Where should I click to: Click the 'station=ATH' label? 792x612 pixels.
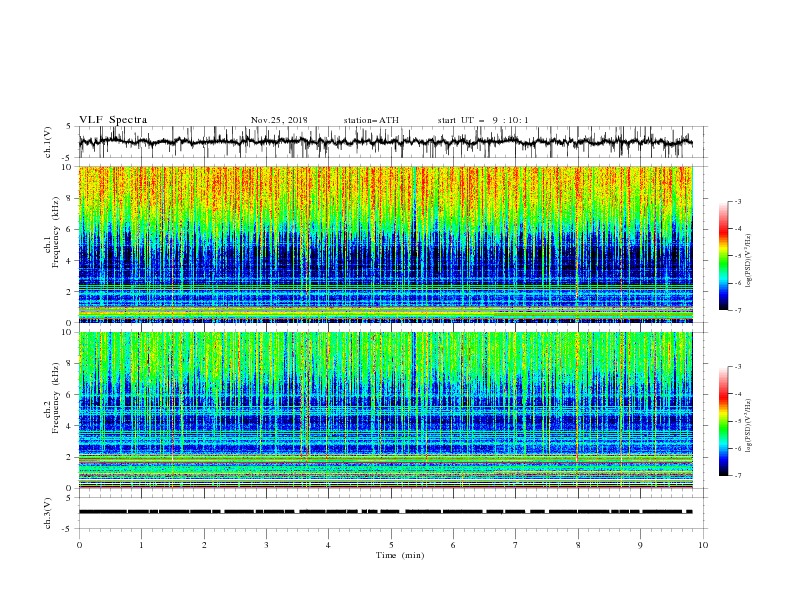371,120
